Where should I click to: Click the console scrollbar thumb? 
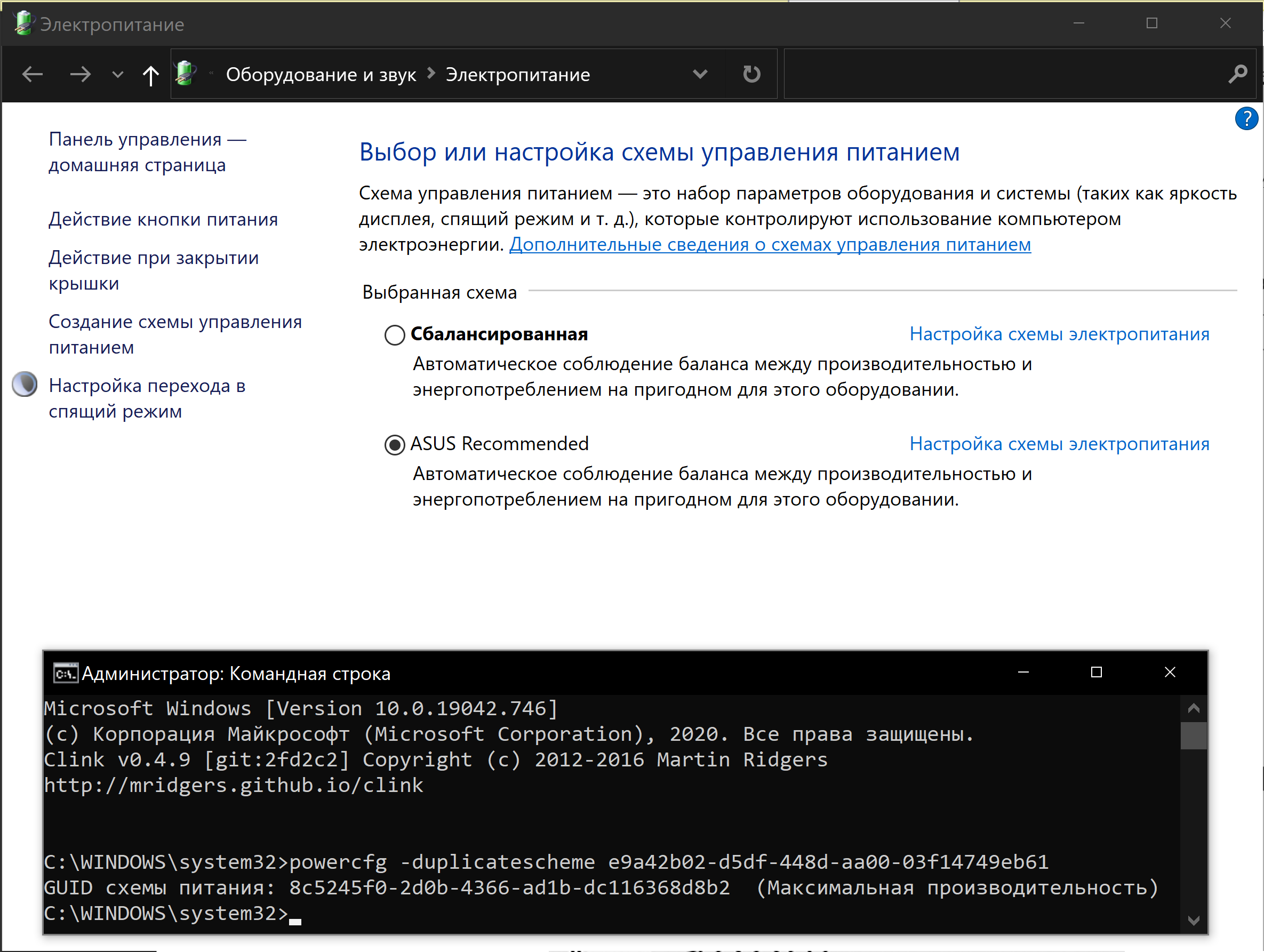1193,735
